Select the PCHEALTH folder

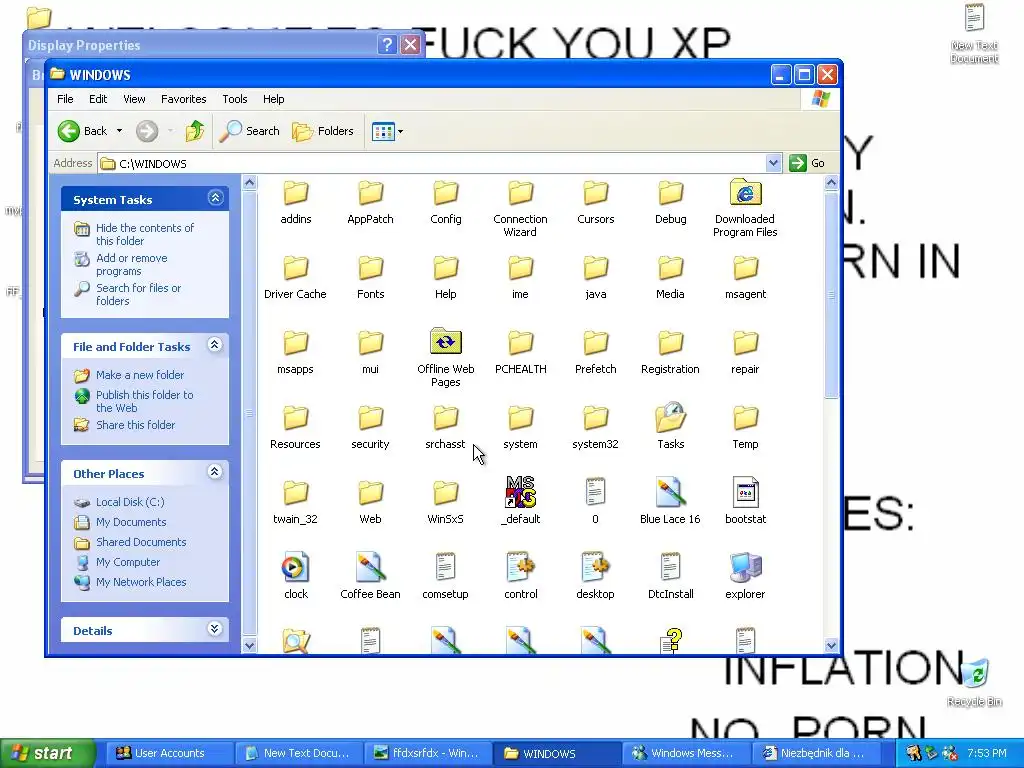520,353
